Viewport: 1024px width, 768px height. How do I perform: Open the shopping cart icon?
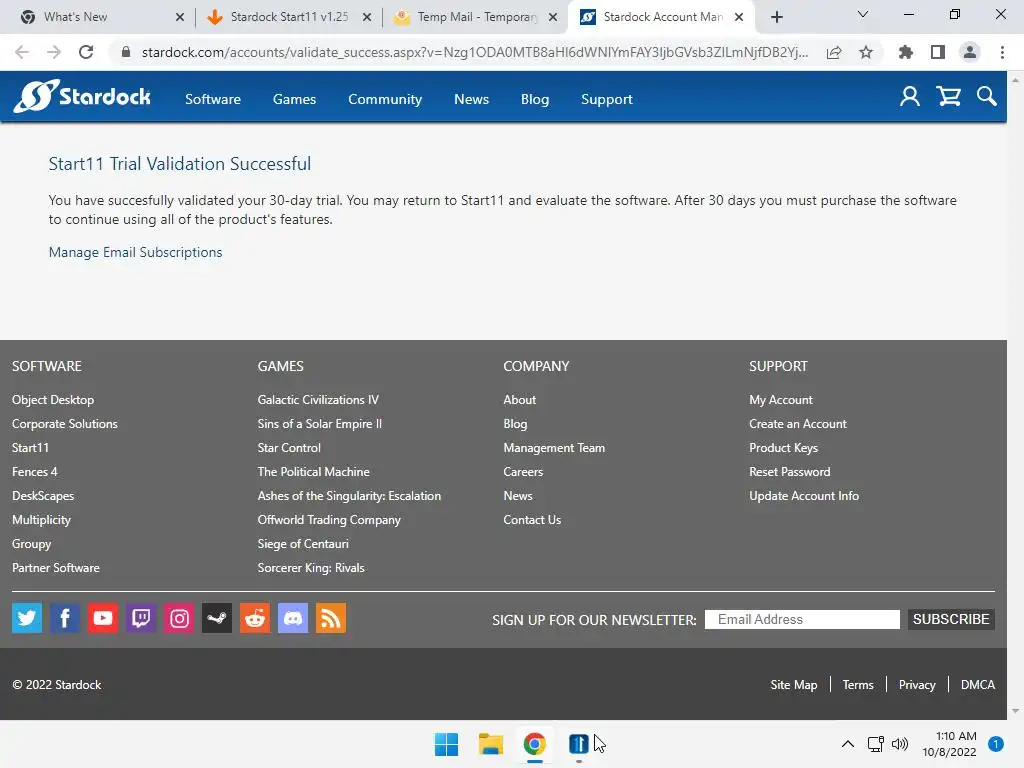(948, 97)
